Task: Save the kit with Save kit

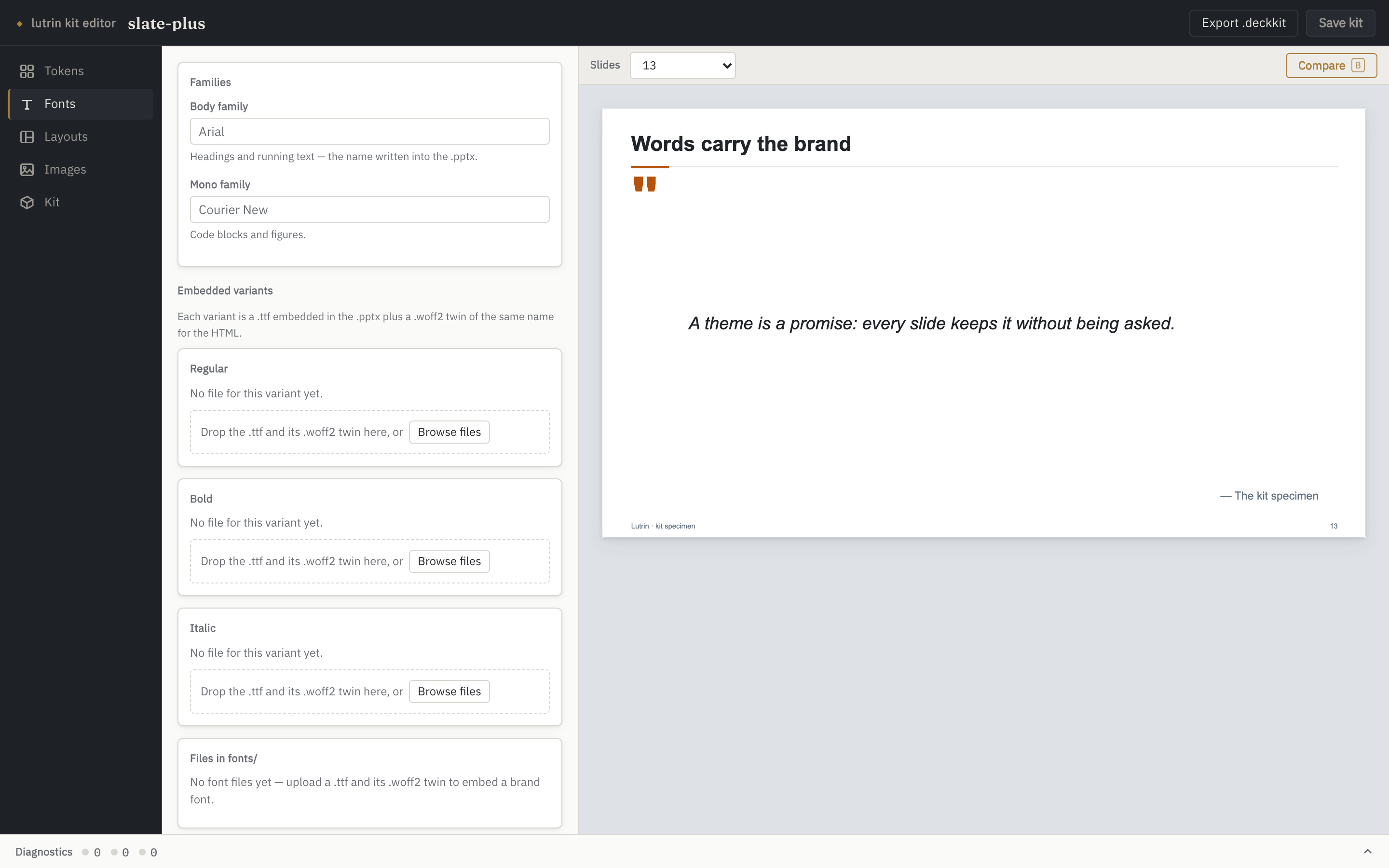Action: point(1340,23)
